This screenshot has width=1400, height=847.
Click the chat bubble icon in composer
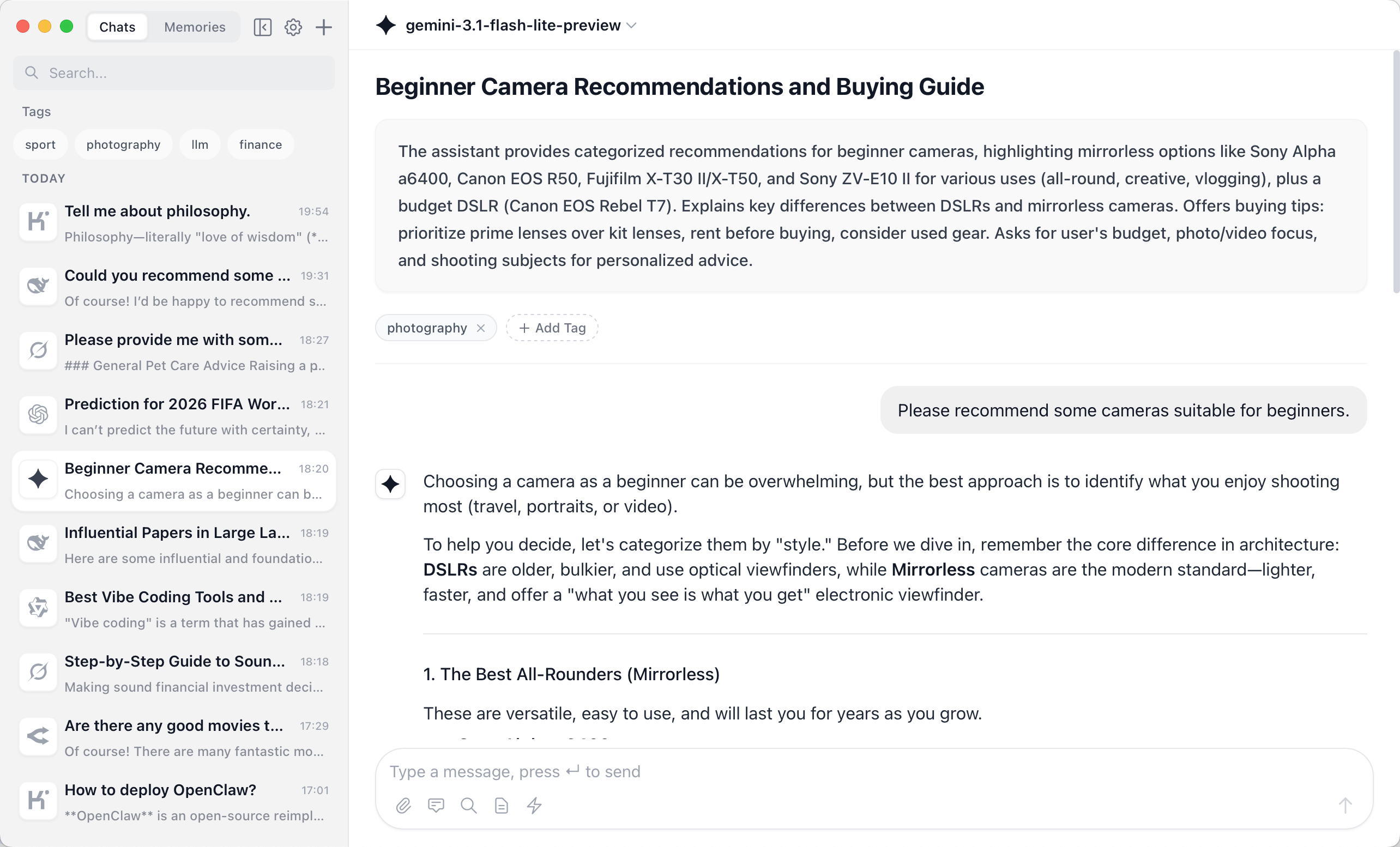(x=436, y=805)
